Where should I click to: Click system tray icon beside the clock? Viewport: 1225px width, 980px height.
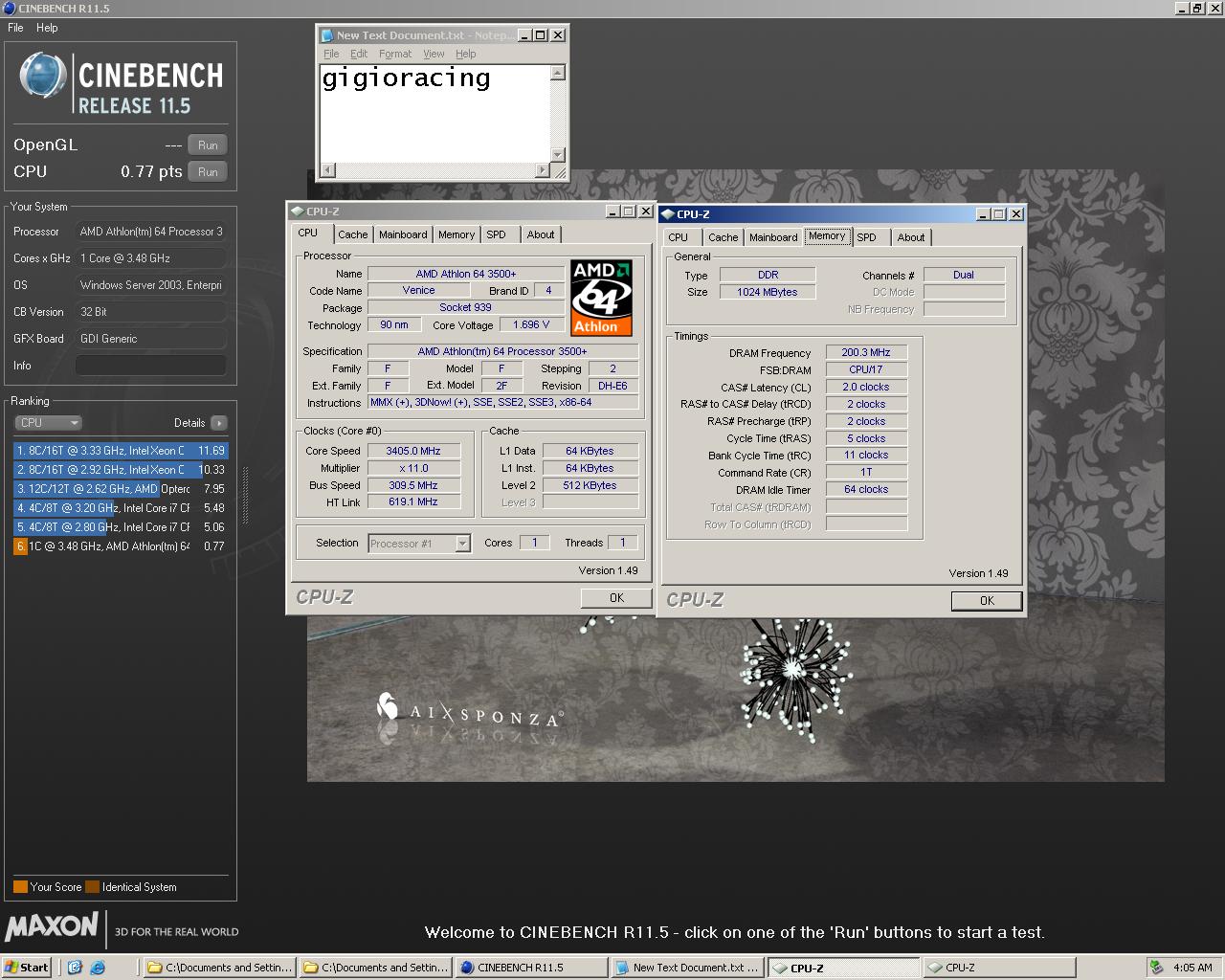[x=1157, y=968]
